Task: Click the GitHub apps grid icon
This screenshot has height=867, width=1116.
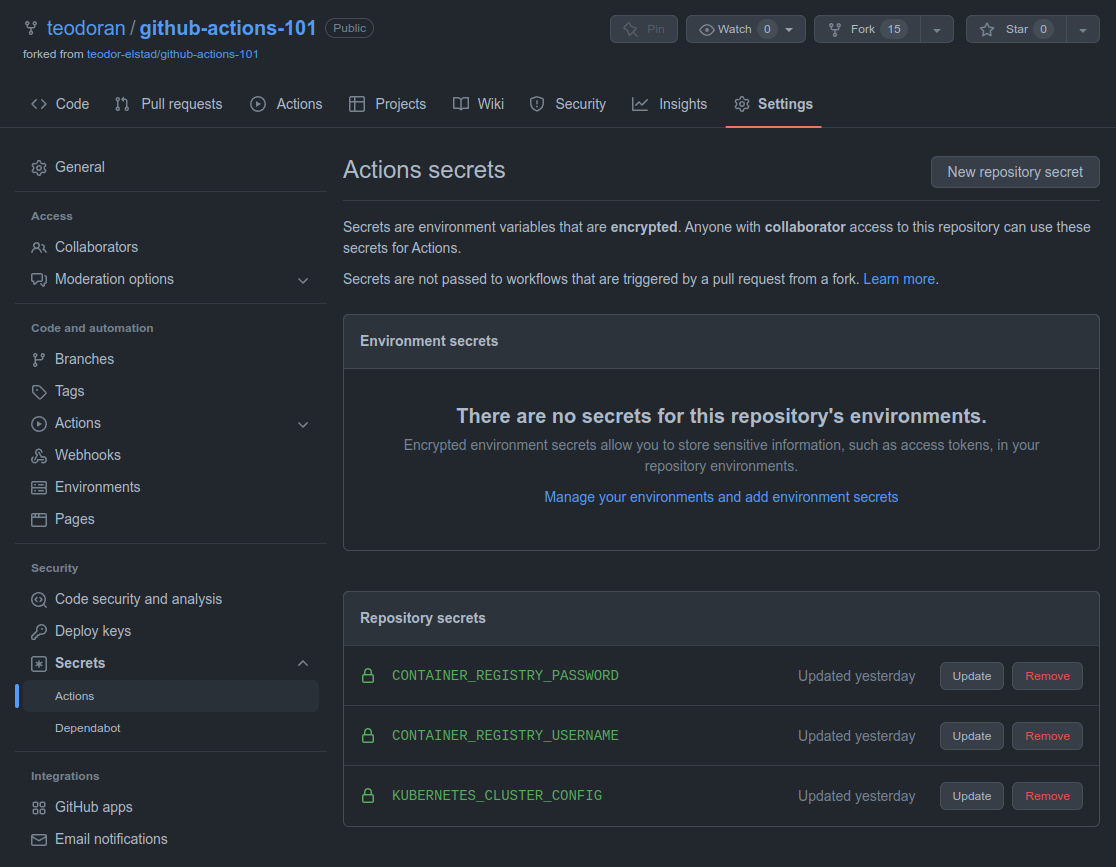Action: point(38,808)
